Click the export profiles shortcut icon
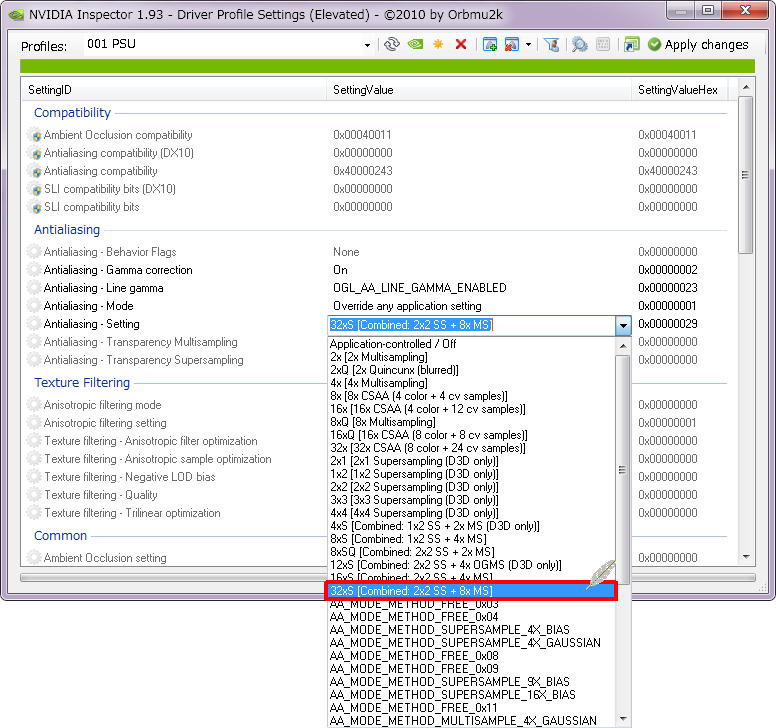The image size is (776, 728). pos(631,45)
